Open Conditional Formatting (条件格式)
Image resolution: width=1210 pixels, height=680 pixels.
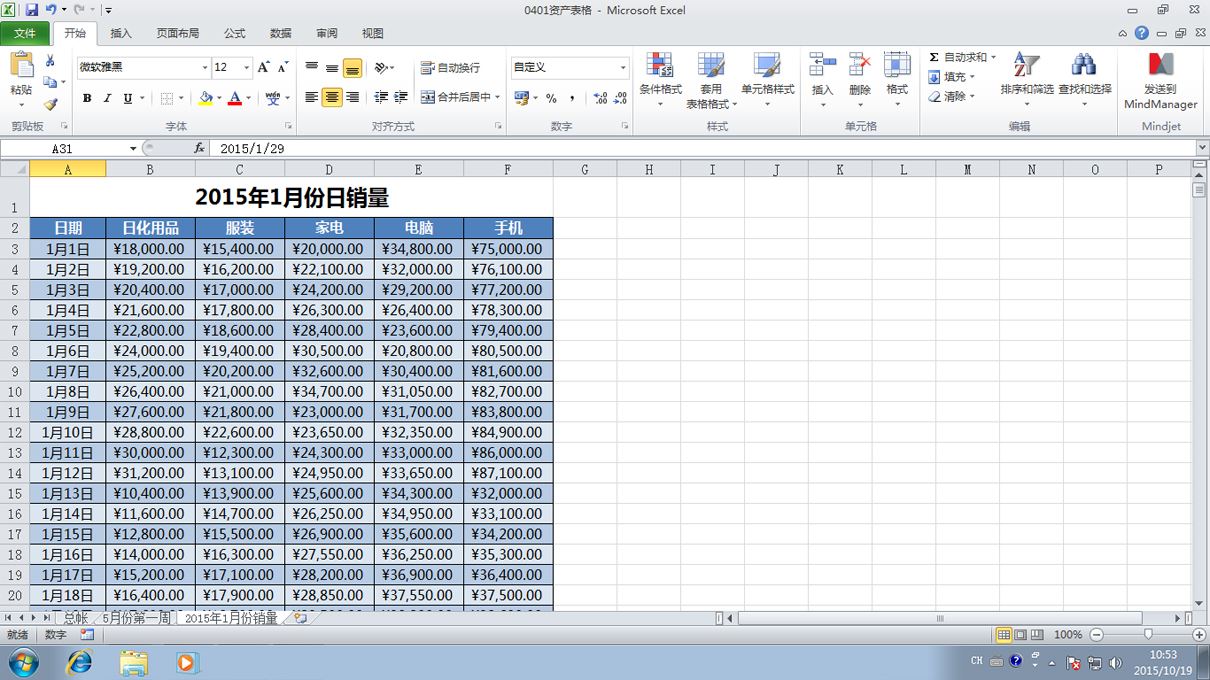(x=660, y=80)
